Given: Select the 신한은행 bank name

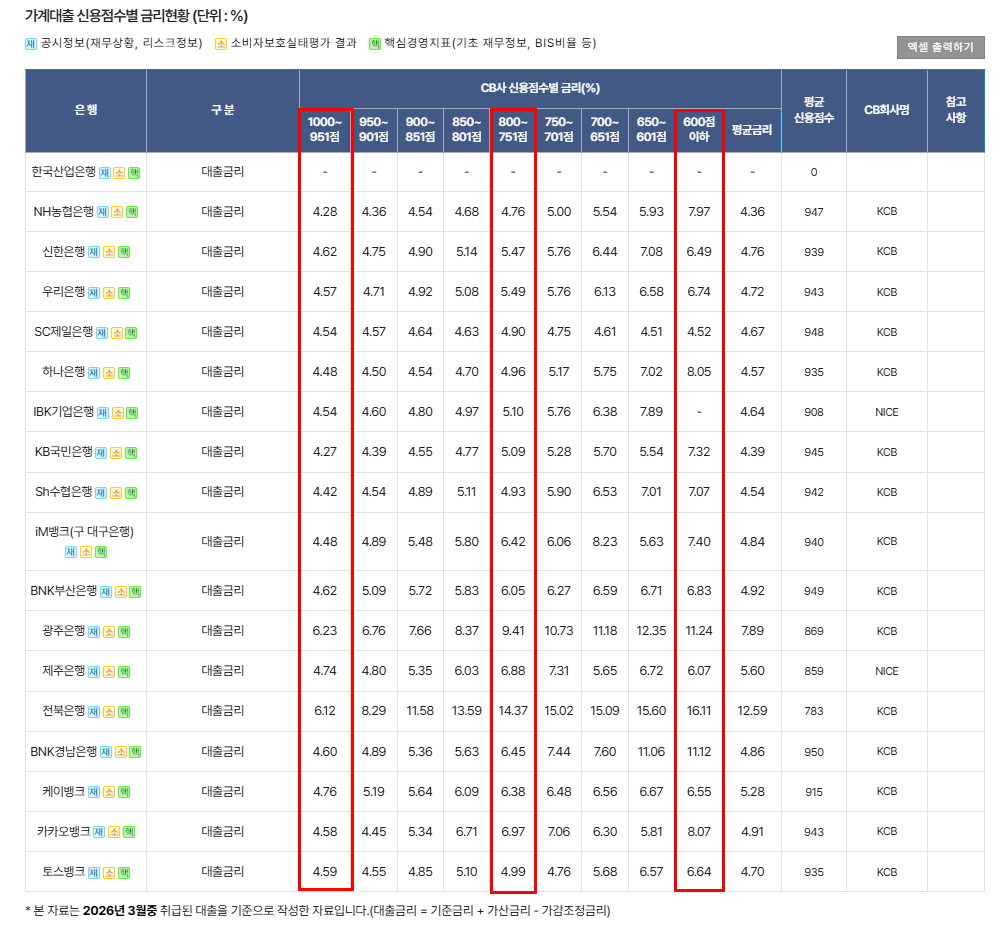Looking at the screenshot, I should click(x=63, y=252).
